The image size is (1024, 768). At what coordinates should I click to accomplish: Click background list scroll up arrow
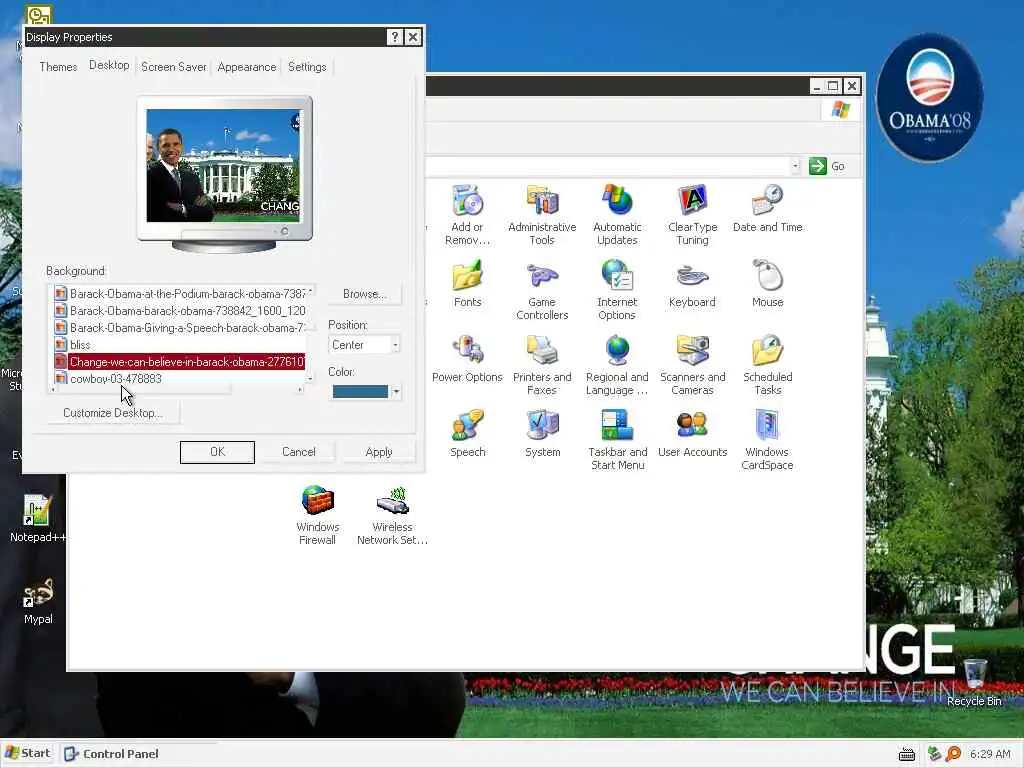click(311, 291)
